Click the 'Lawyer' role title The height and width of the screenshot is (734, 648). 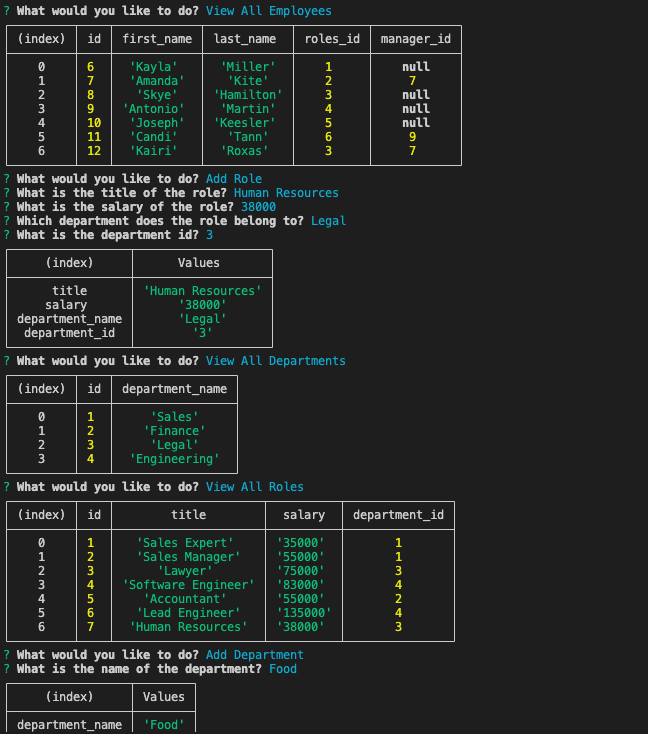(185, 571)
